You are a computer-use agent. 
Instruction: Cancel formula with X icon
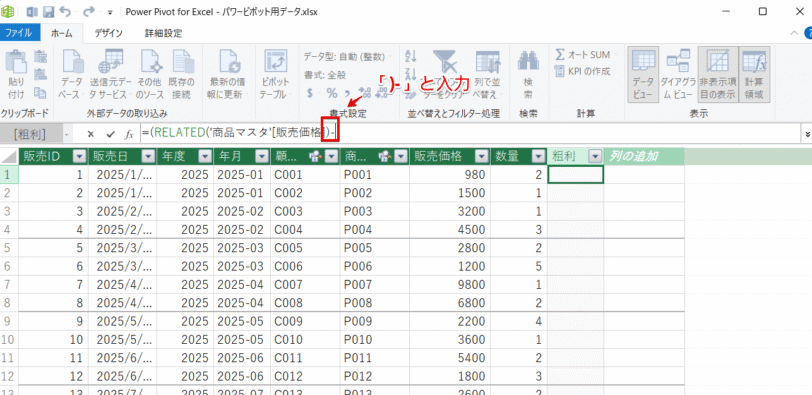[x=91, y=134]
